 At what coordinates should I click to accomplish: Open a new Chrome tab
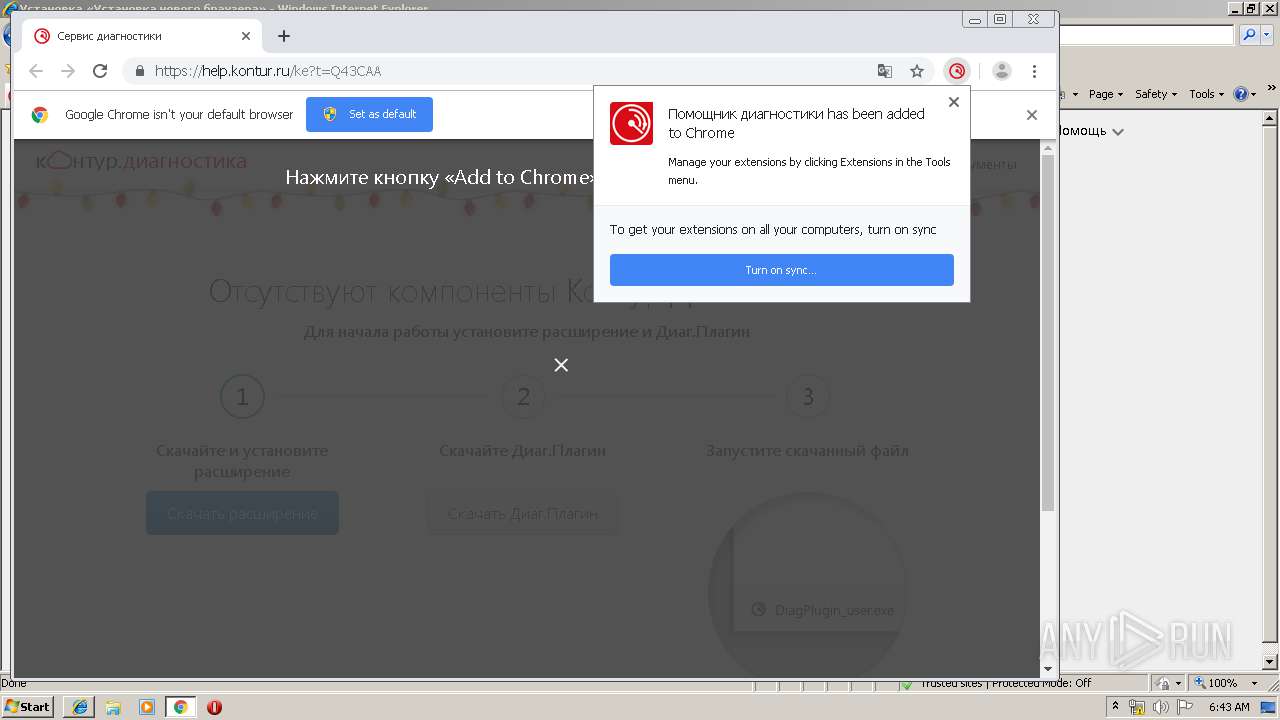284,36
